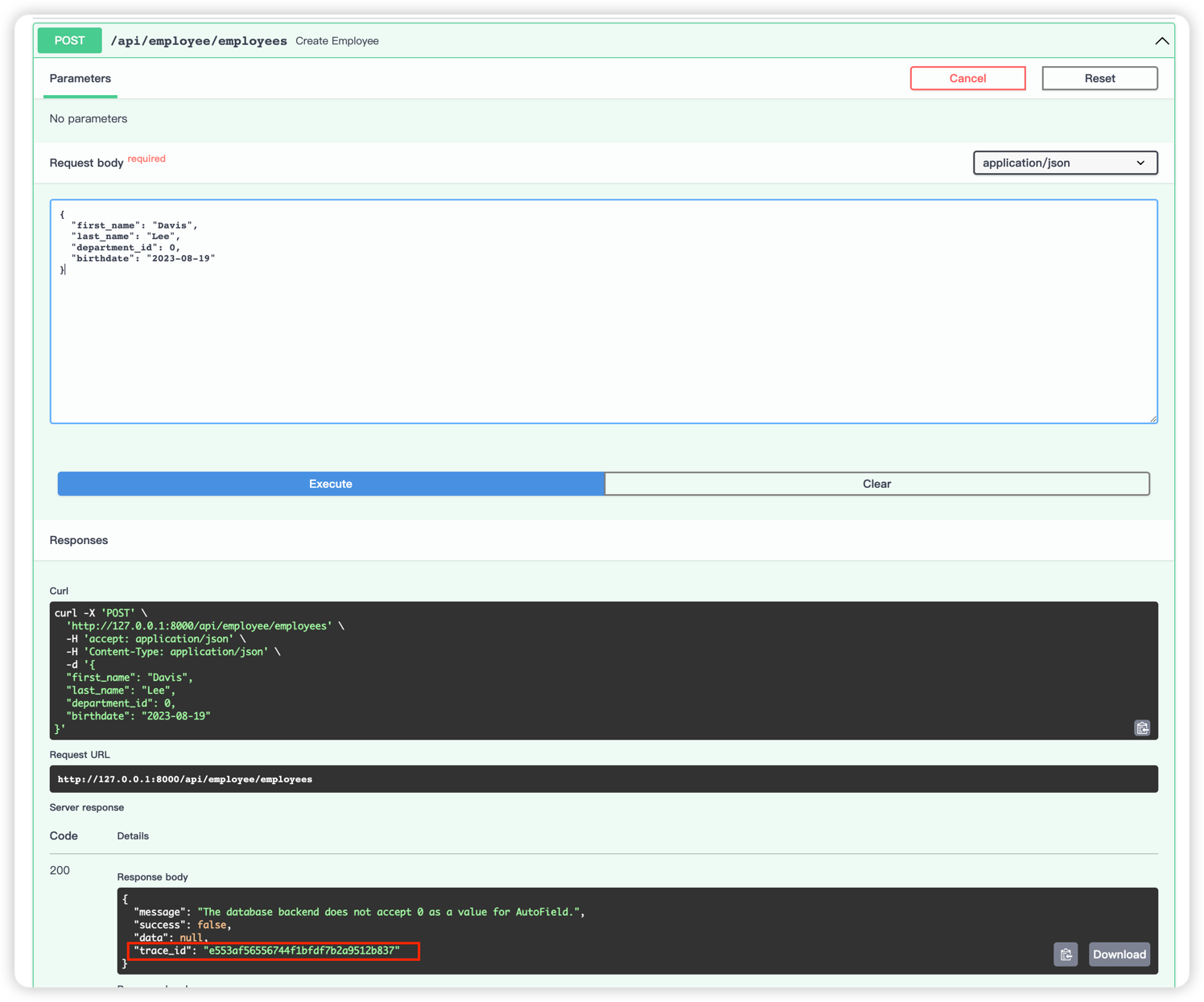Click the response error message text

391,912
